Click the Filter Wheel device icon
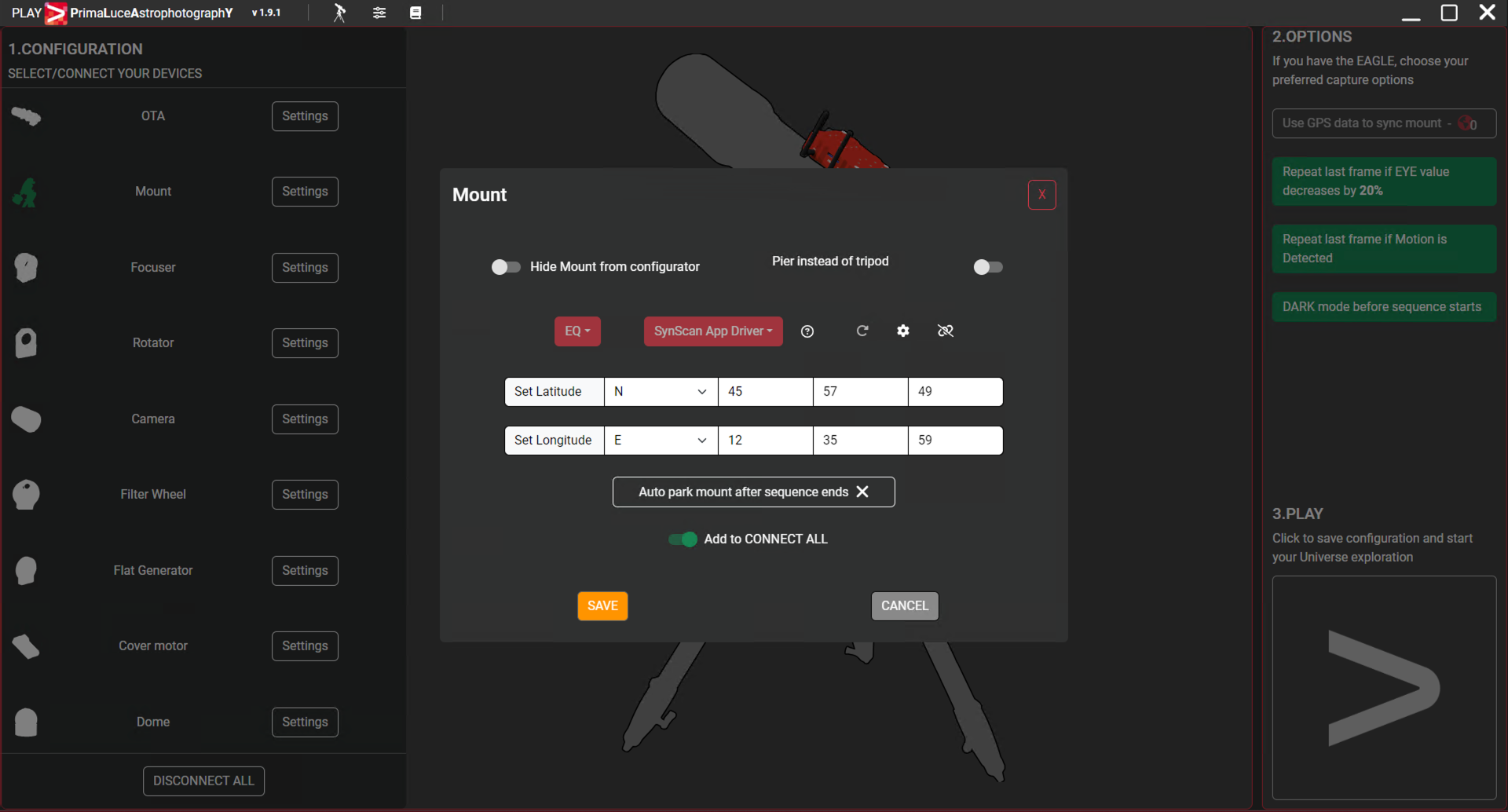 (x=26, y=495)
